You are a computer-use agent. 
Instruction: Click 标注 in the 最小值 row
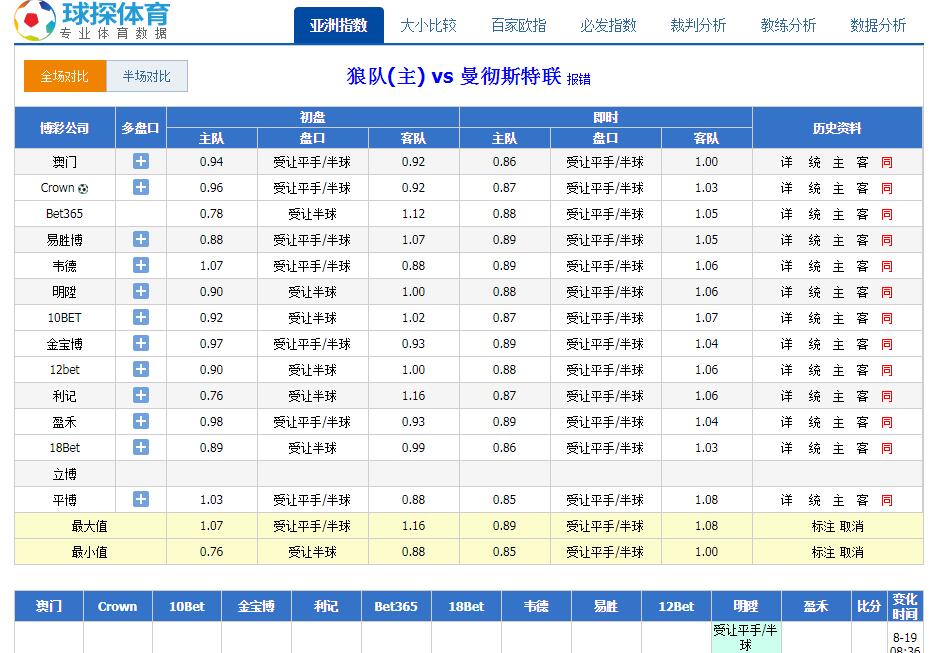point(823,552)
